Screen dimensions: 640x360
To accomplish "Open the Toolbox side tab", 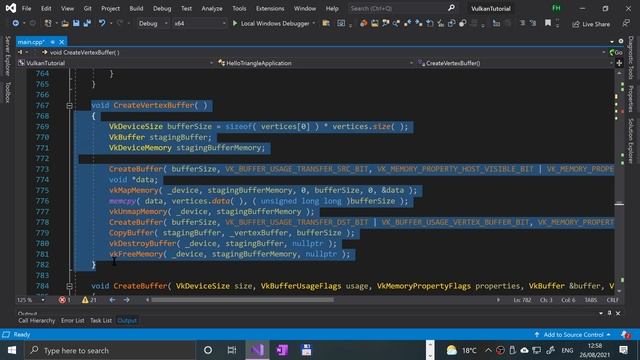I will point(7,92).
